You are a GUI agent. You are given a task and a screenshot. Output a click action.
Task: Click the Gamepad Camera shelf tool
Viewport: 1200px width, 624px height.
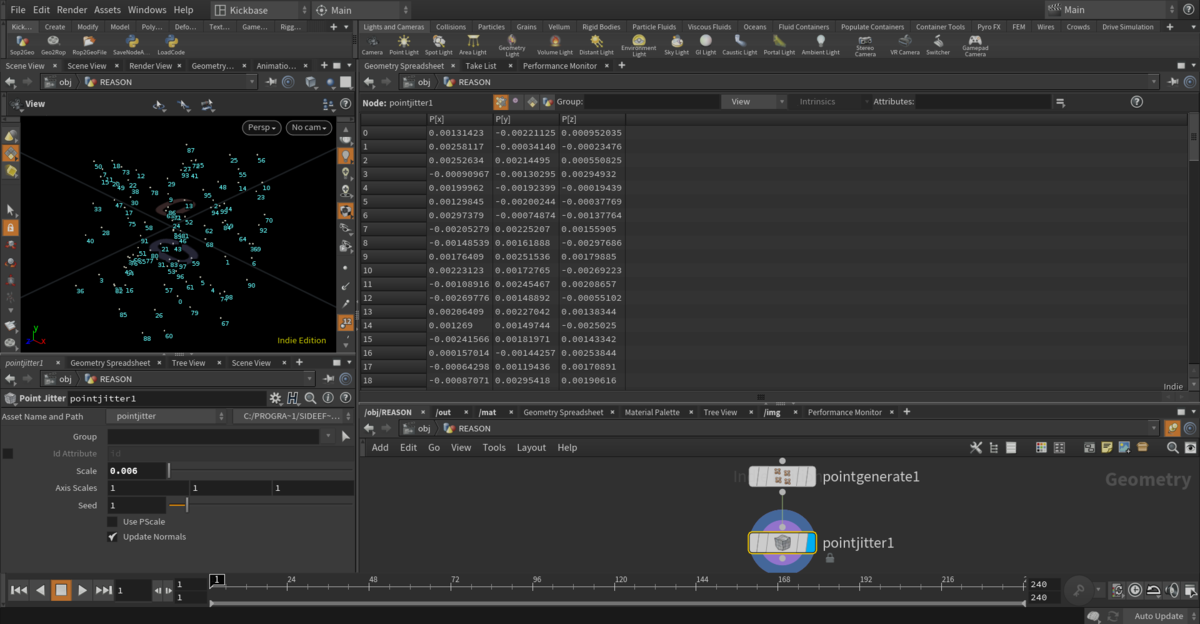pos(975,45)
